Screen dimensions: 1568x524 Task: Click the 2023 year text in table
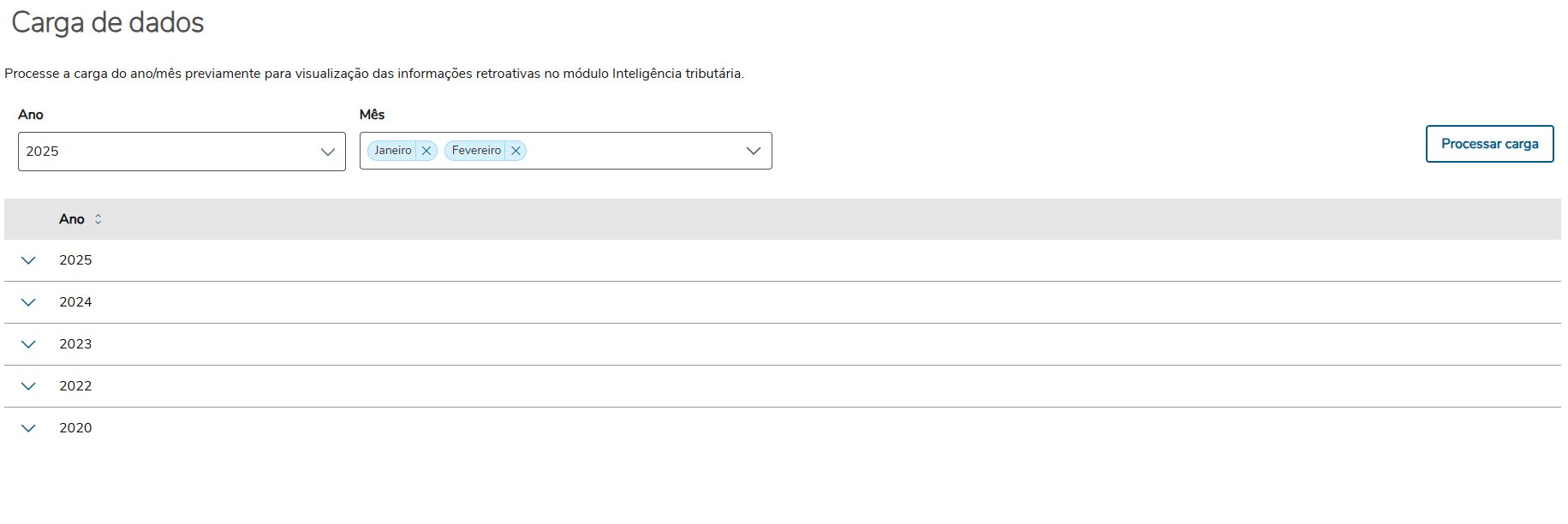75,344
